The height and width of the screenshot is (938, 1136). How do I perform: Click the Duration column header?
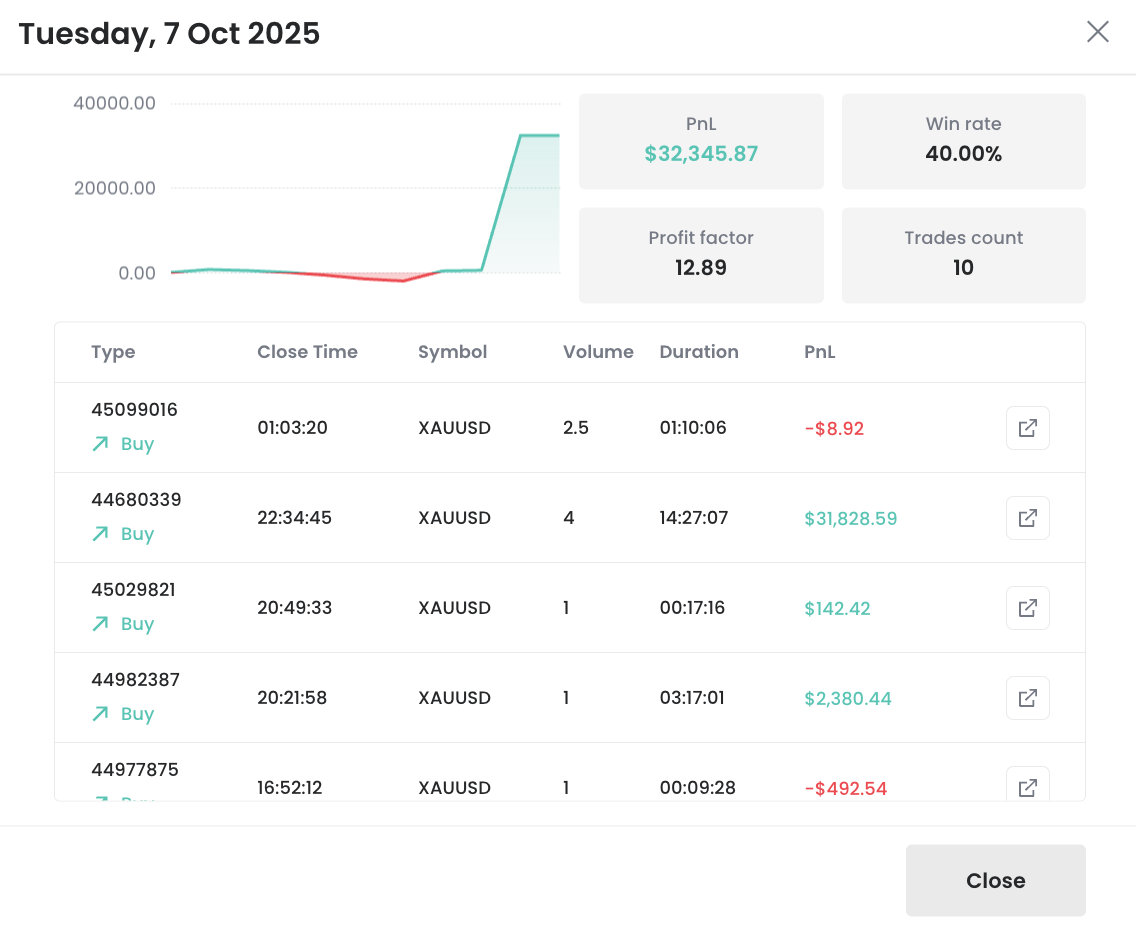coord(699,352)
